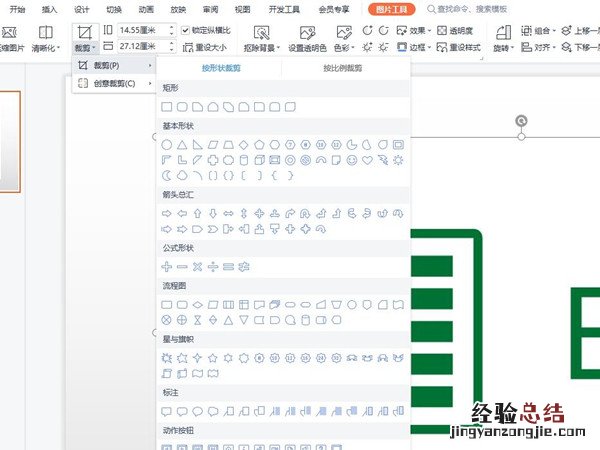The image size is (600, 450).
Task: Select the oval callout shape
Action: coord(198,410)
